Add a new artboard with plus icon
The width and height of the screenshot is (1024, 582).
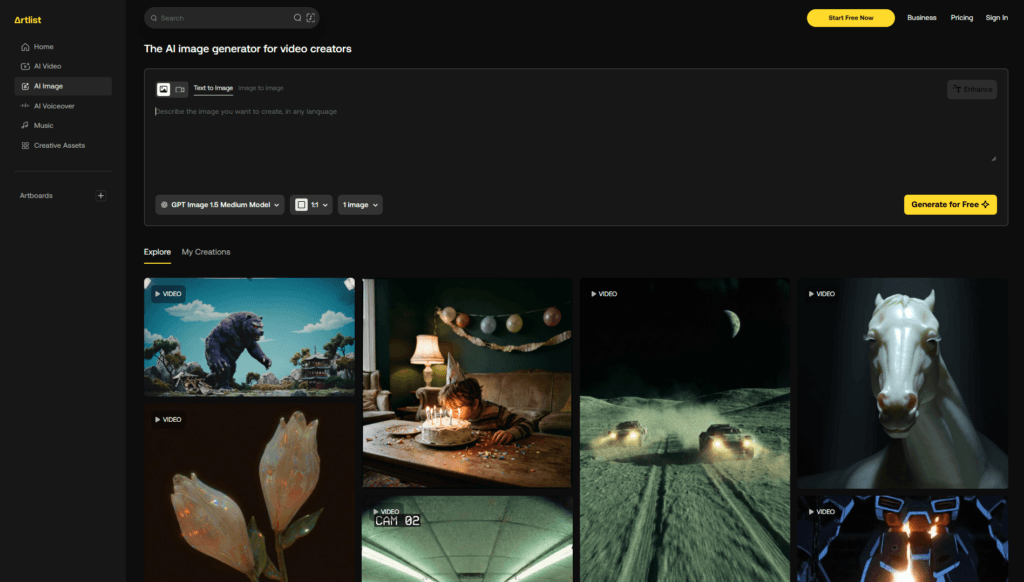[x=101, y=196]
